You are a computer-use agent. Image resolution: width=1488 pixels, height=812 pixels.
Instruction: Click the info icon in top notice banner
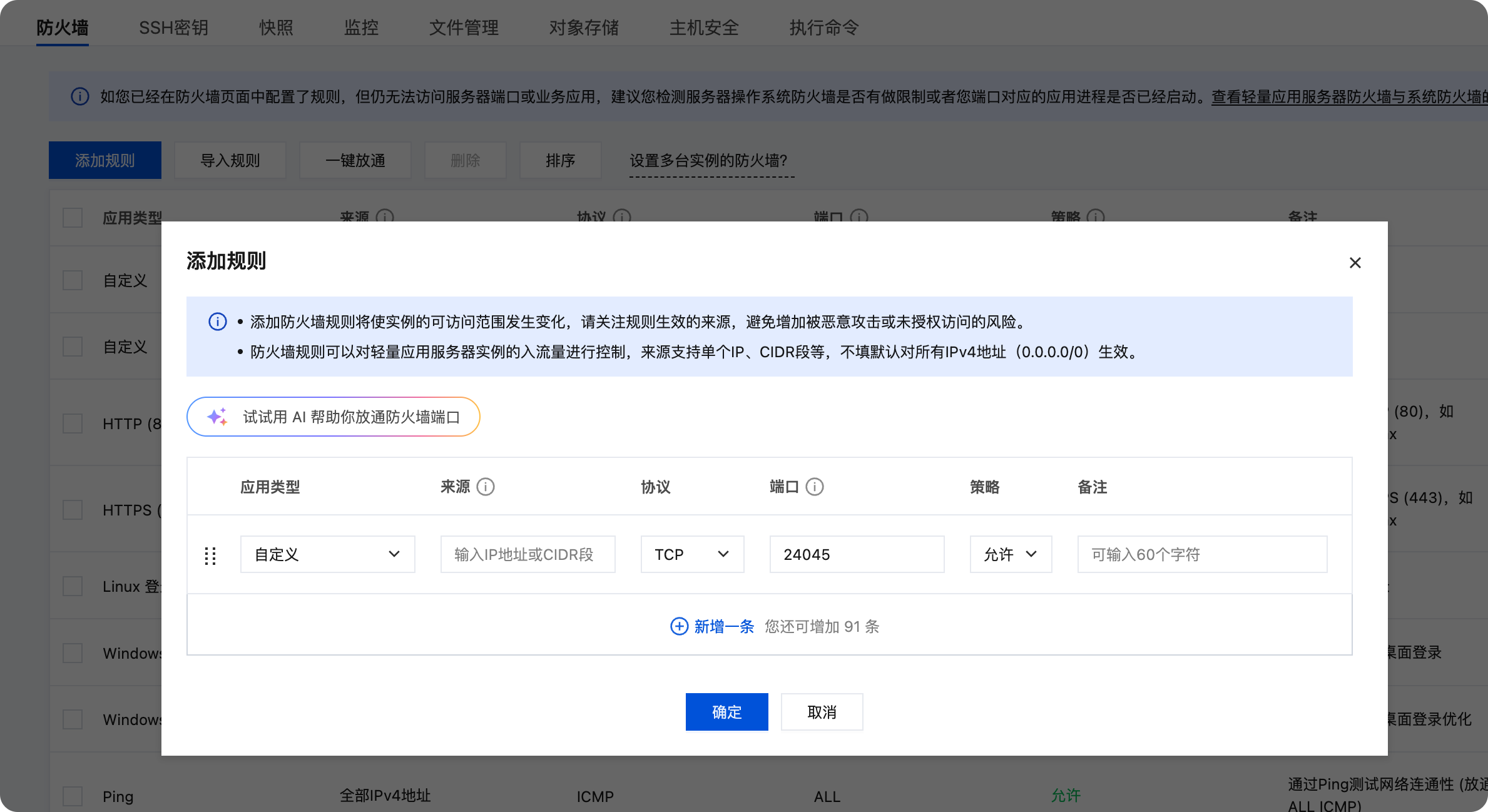point(79,96)
